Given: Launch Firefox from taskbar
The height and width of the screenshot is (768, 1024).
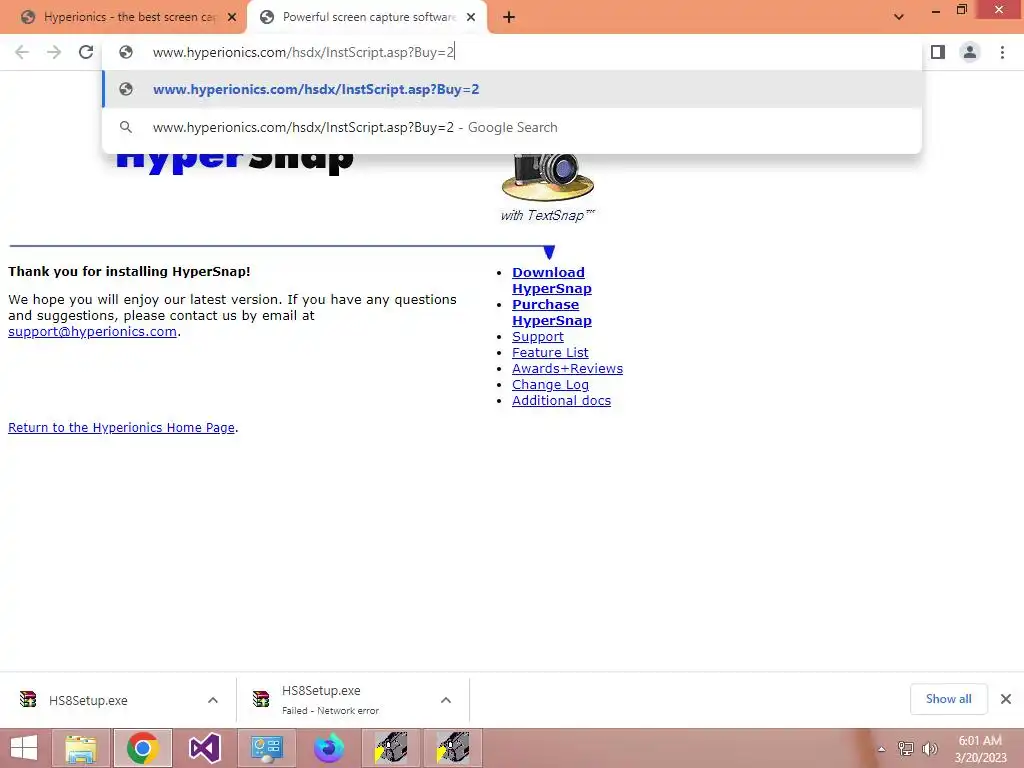Looking at the screenshot, I should [x=328, y=748].
